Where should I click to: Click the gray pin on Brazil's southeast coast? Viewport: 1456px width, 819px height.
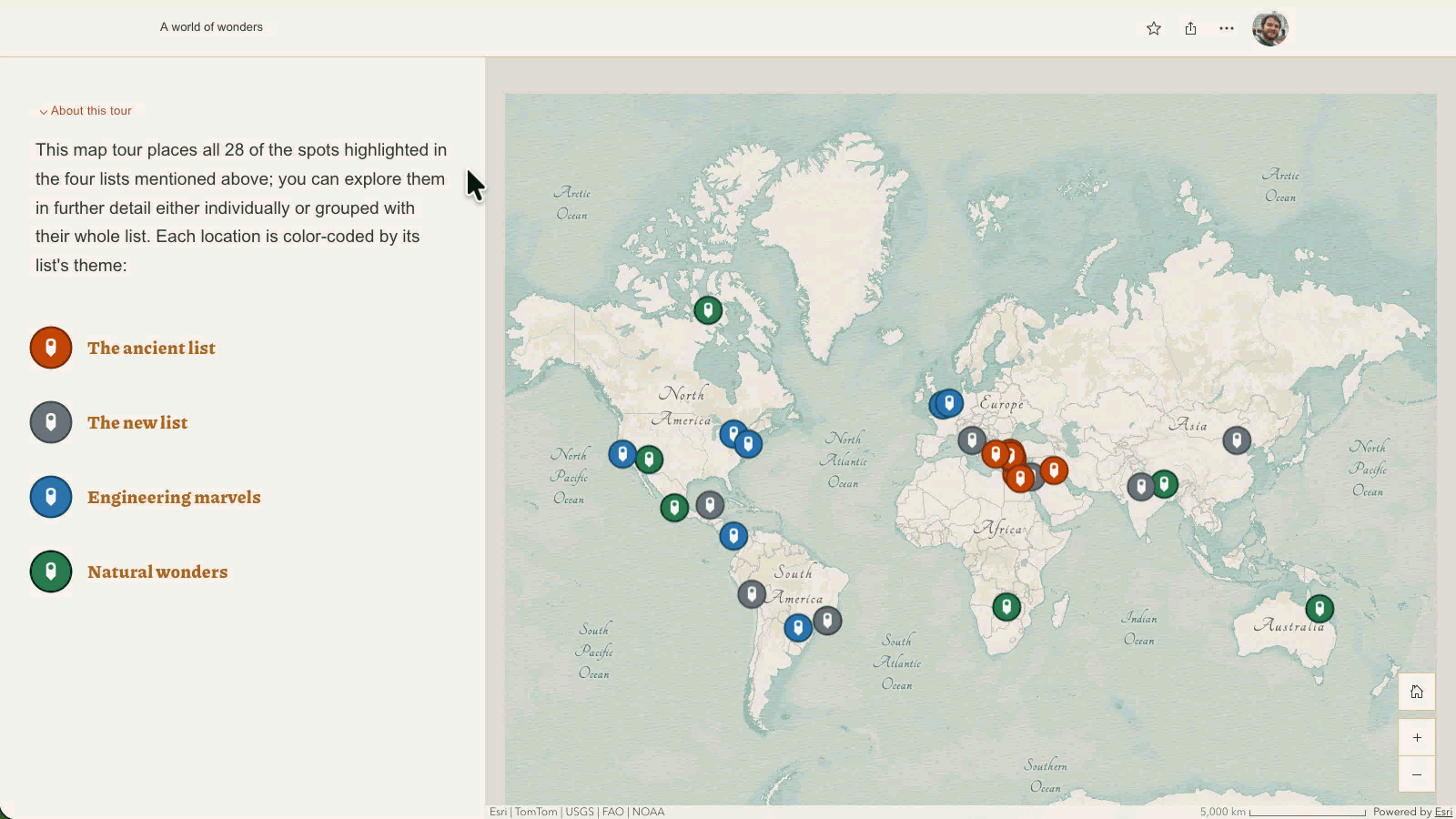827,621
